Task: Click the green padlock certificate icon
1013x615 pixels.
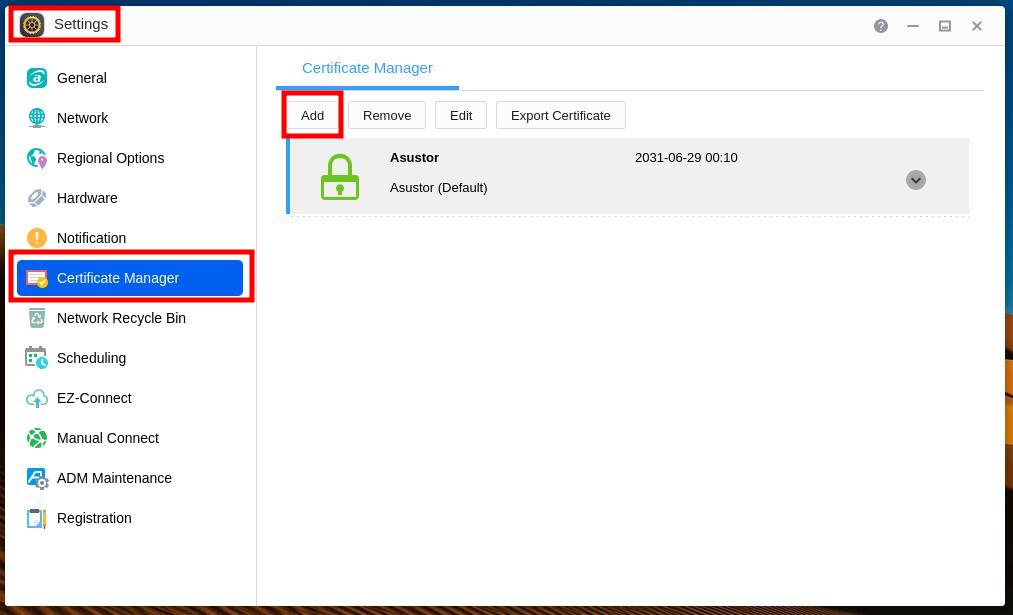Action: pos(340,177)
